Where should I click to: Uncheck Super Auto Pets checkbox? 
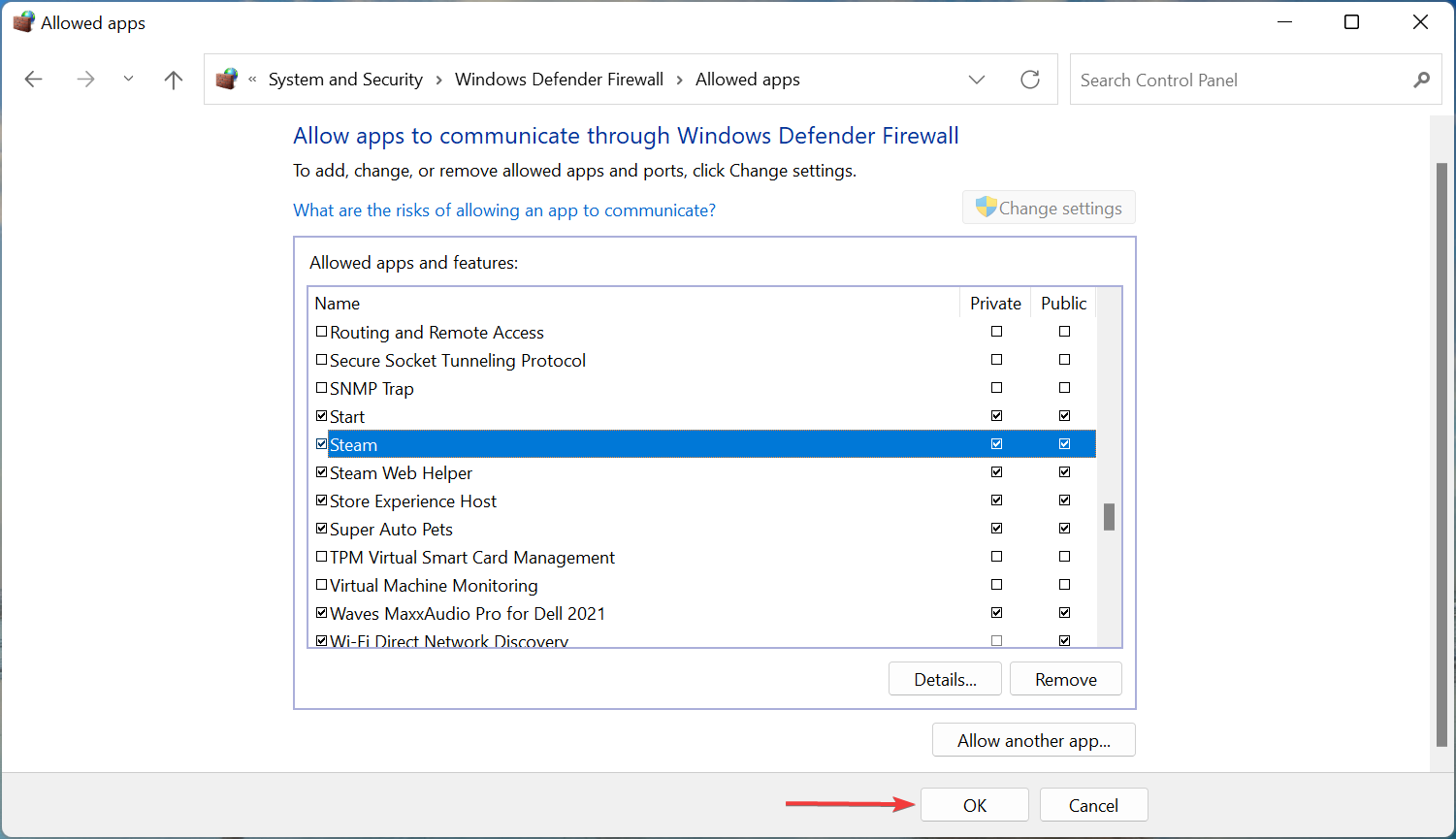point(322,529)
